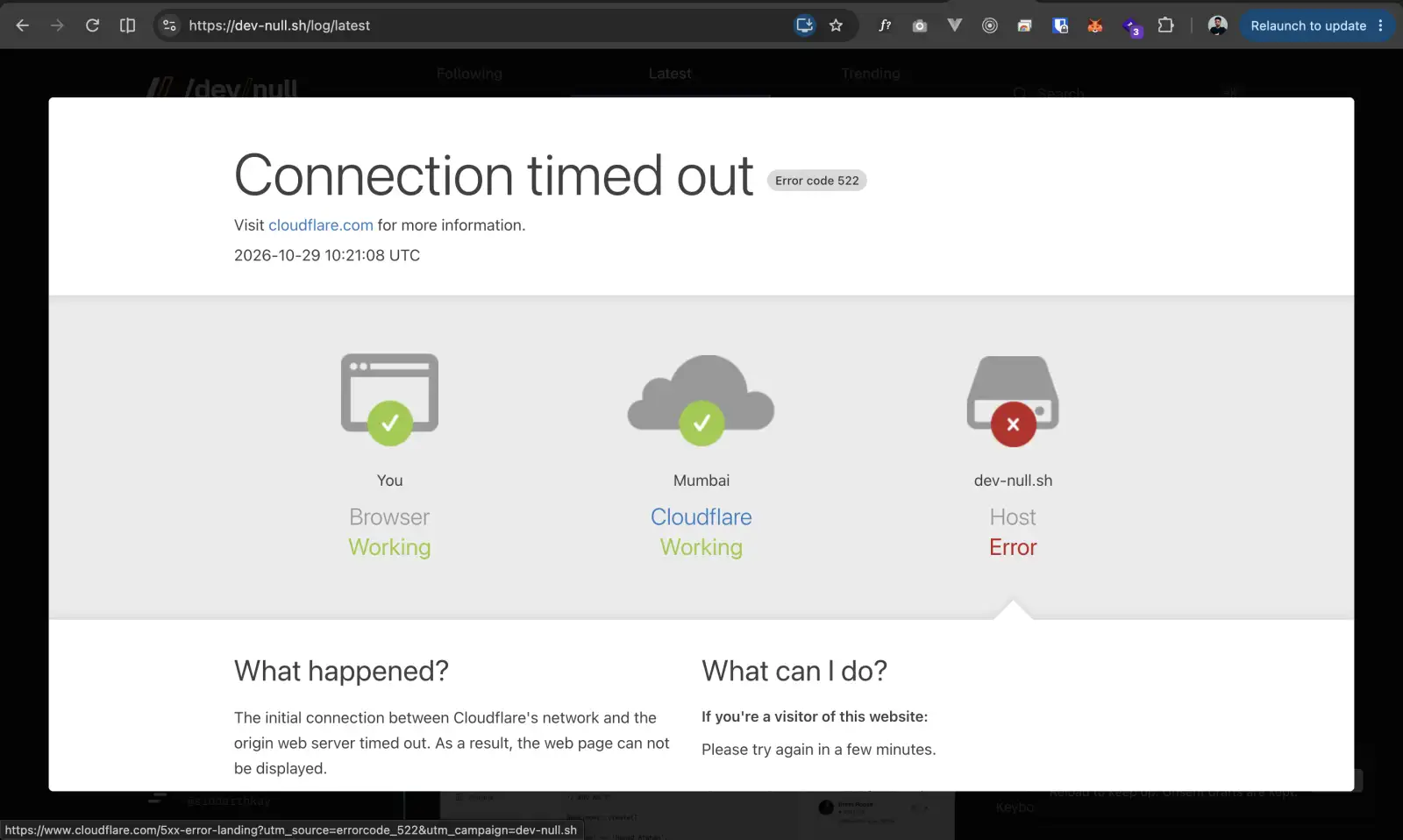Click the browser window status icon
Screen dimensions: 1403x840
pos(389,399)
